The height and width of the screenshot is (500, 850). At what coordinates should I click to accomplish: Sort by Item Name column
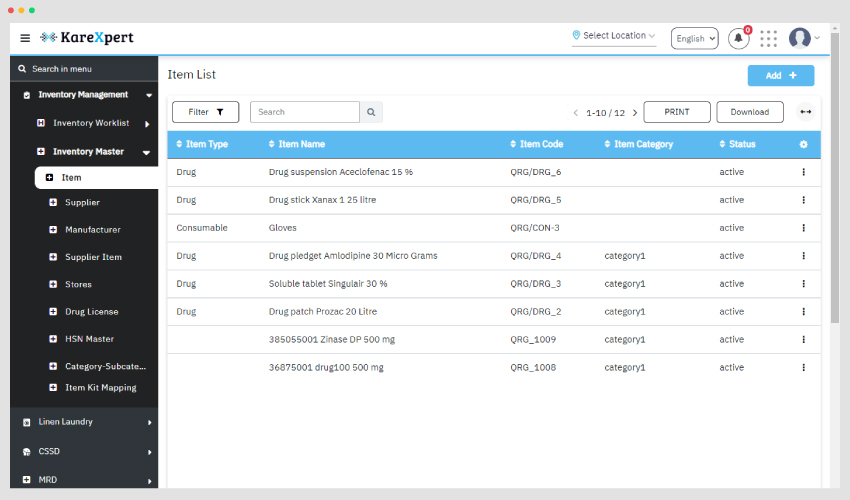point(297,144)
